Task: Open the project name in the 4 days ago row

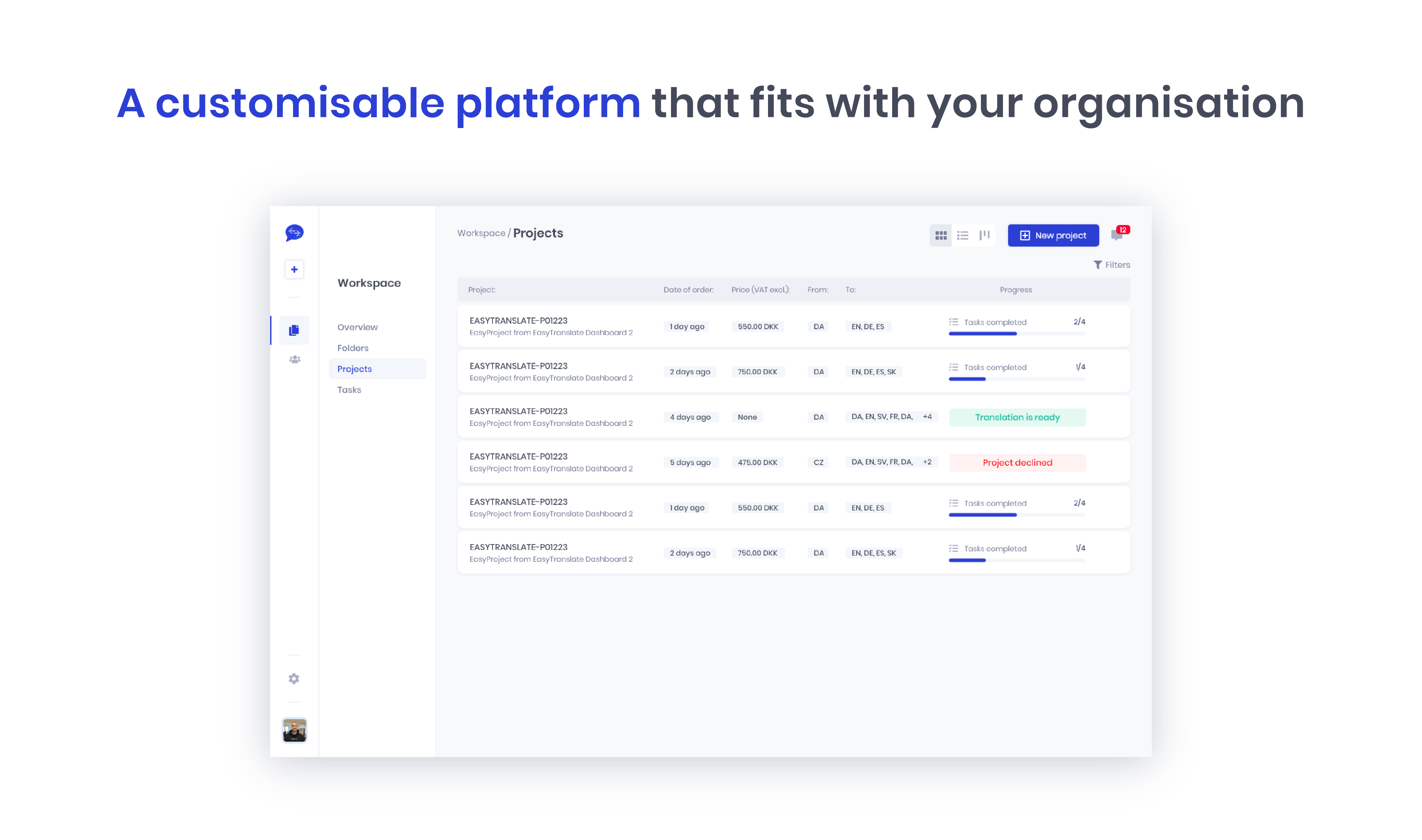Action: (518, 412)
